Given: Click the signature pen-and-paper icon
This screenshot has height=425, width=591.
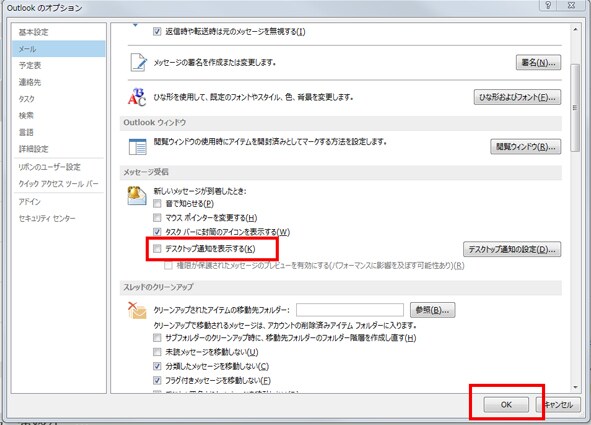Looking at the screenshot, I should pyautogui.click(x=138, y=62).
